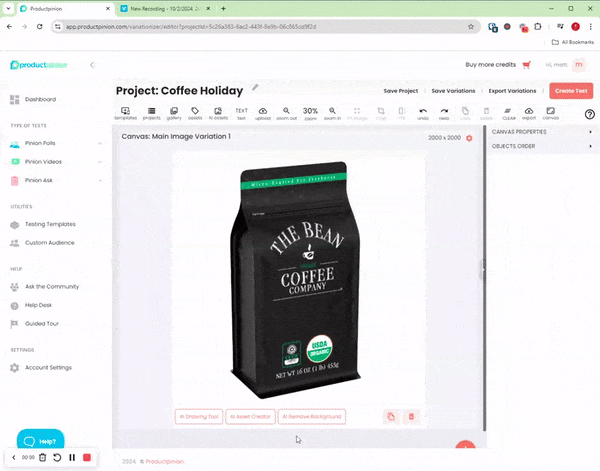This screenshot has height=471, width=600.
Task: Open the templates tool in toolbar
Action: tap(126, 112)
